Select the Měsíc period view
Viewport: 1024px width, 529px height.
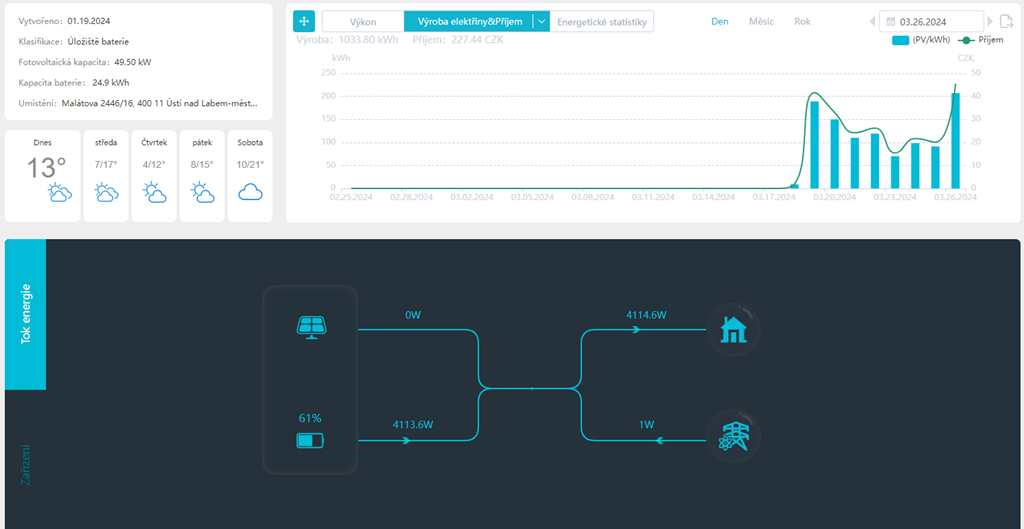[761, 21]
